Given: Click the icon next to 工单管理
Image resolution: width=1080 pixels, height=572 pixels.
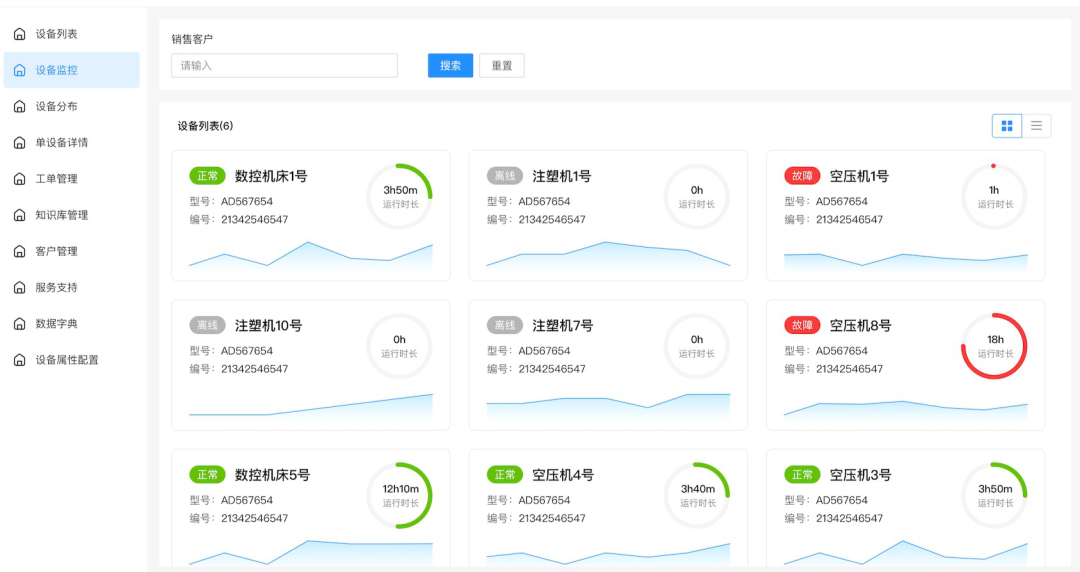Looking at the screenshot, I should point(19,179).
